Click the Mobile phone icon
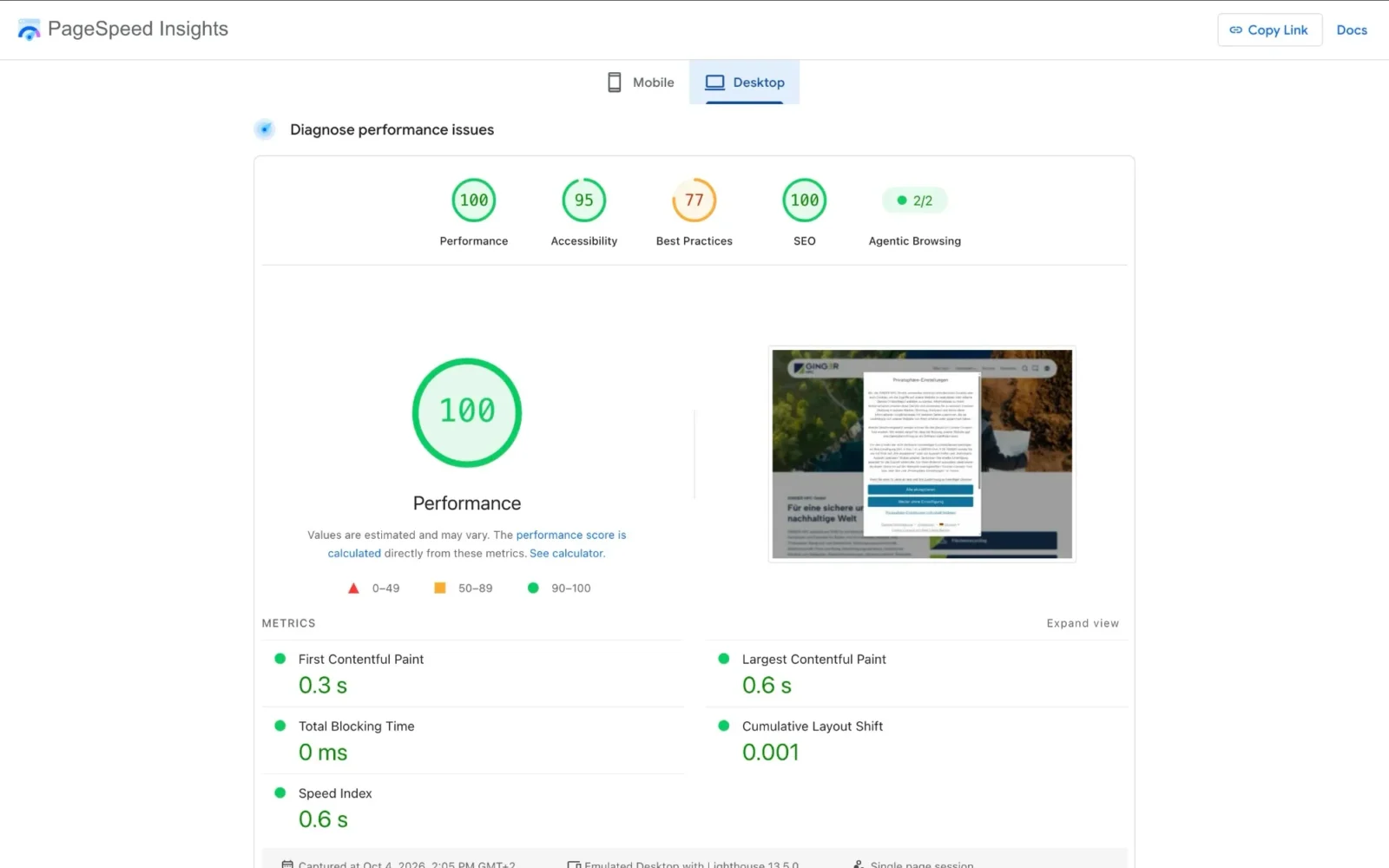The width and height of the screenshot is (1389, 868). pos(614,82)
